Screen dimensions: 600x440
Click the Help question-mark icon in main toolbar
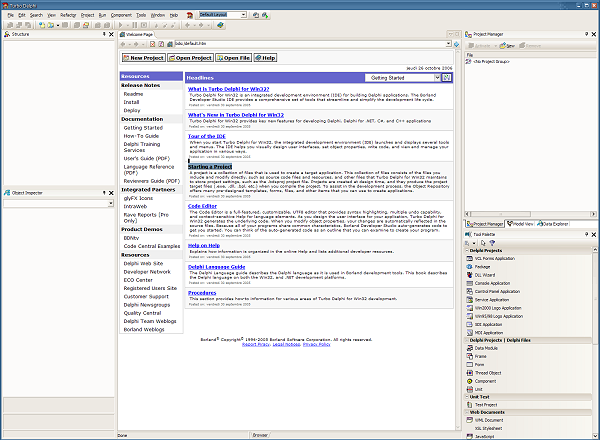pyautogui.click(x=220, y=25)
